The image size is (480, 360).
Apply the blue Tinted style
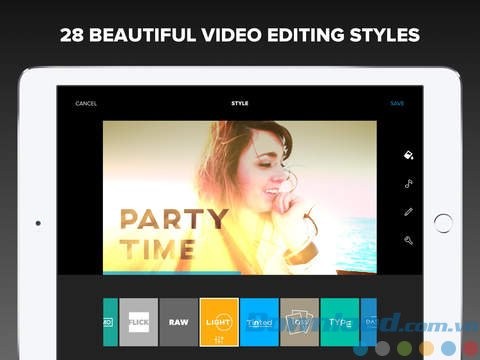[259, 322]
